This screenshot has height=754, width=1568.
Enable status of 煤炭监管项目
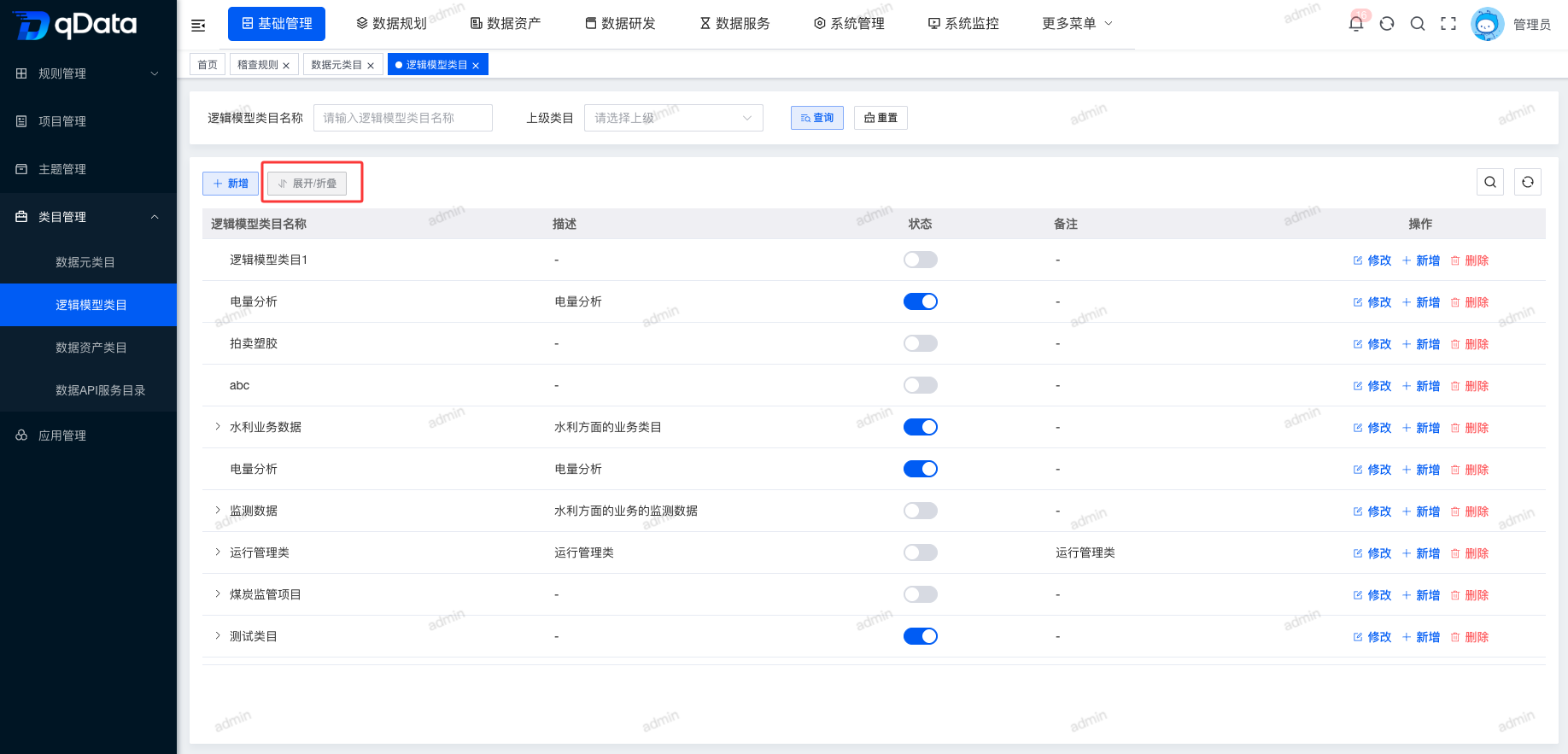tap(921, 594)
